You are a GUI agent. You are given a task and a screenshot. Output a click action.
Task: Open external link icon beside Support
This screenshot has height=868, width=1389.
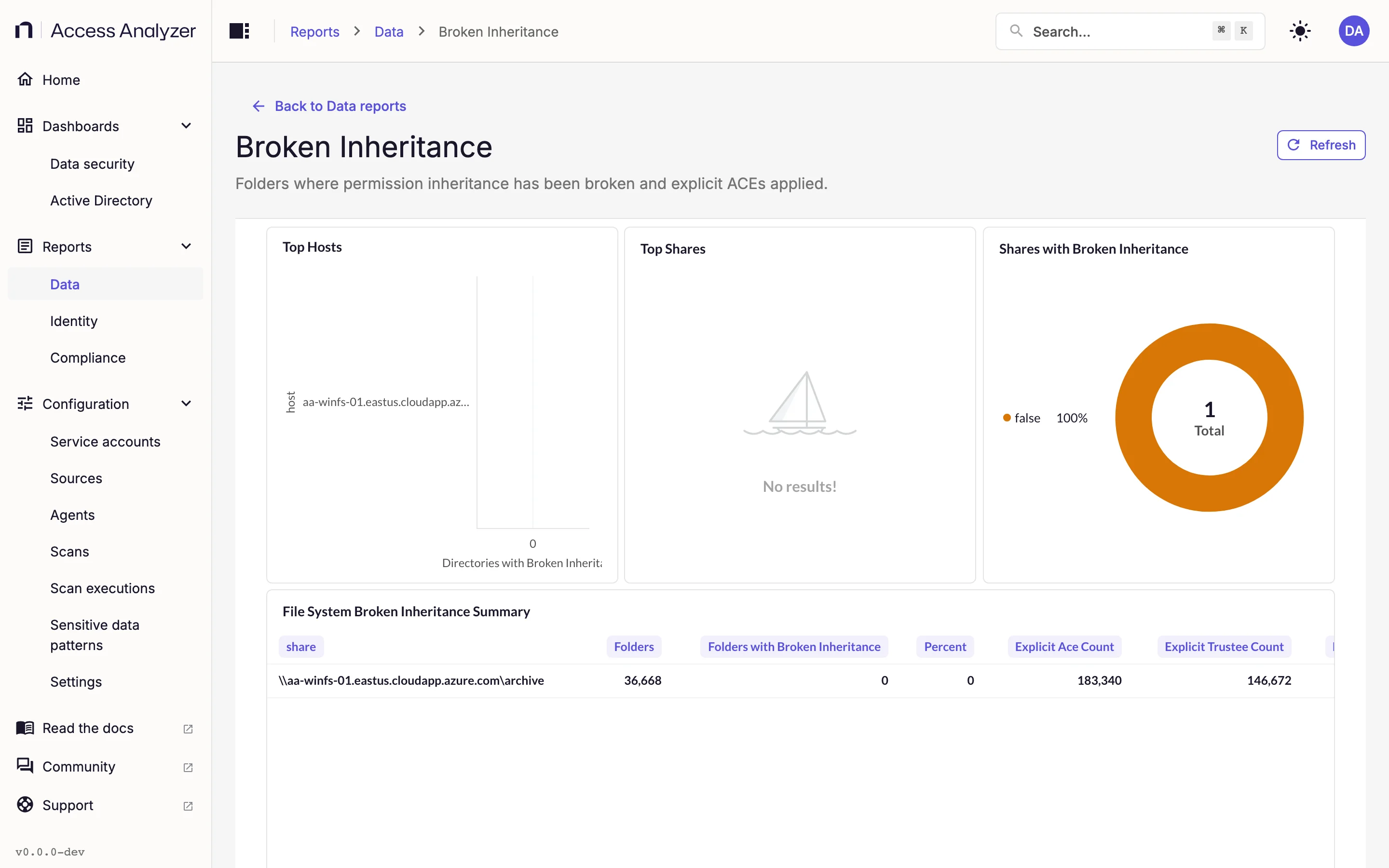click(x=188, y=806)
